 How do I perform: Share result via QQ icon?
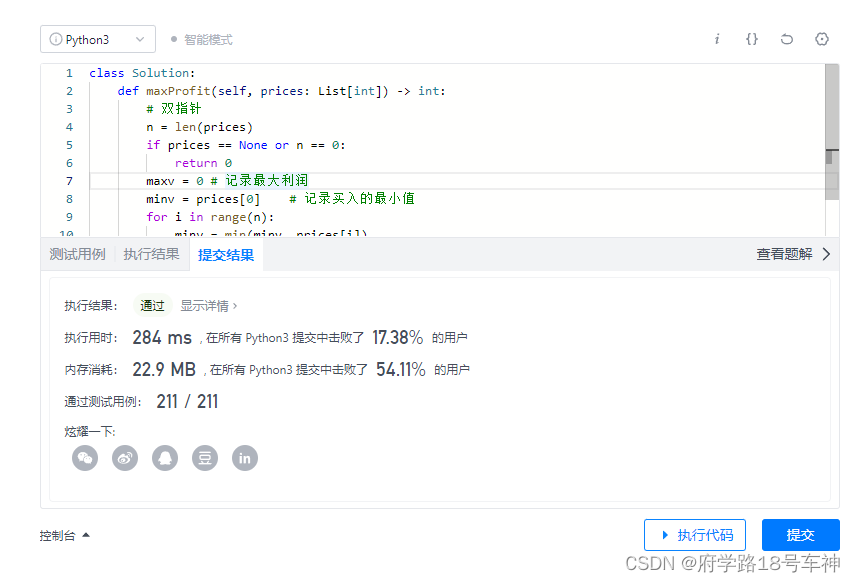coord(165,458)
